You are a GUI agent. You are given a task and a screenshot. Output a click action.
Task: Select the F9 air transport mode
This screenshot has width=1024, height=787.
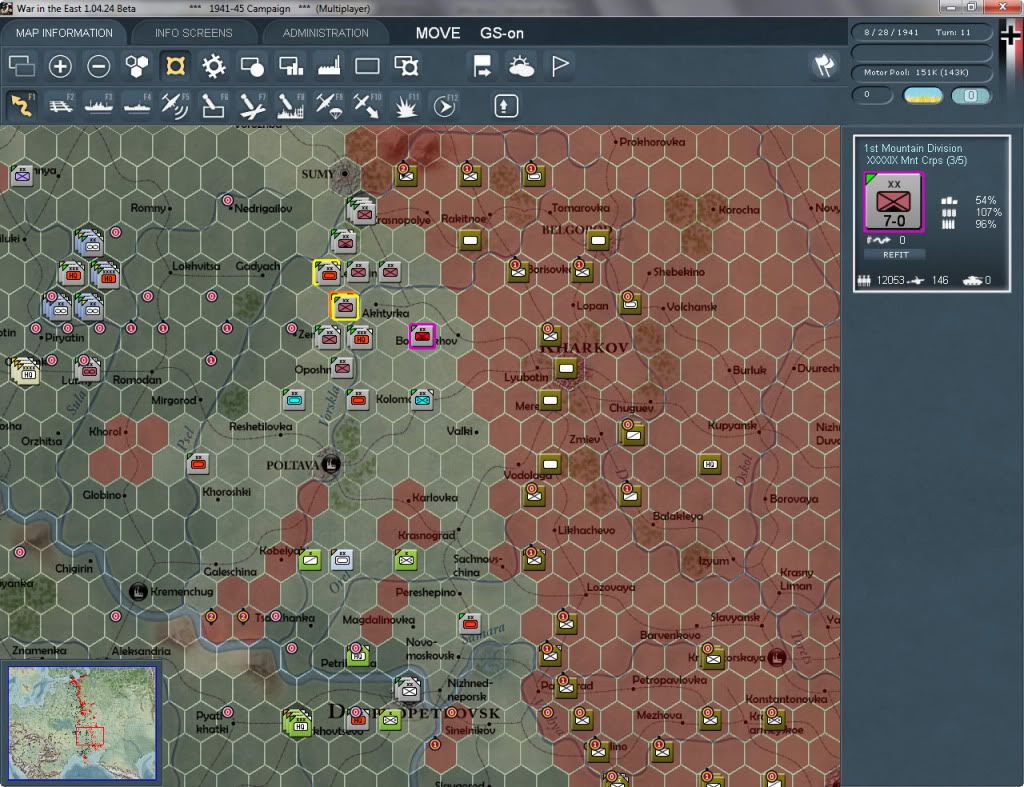(329, 106)
